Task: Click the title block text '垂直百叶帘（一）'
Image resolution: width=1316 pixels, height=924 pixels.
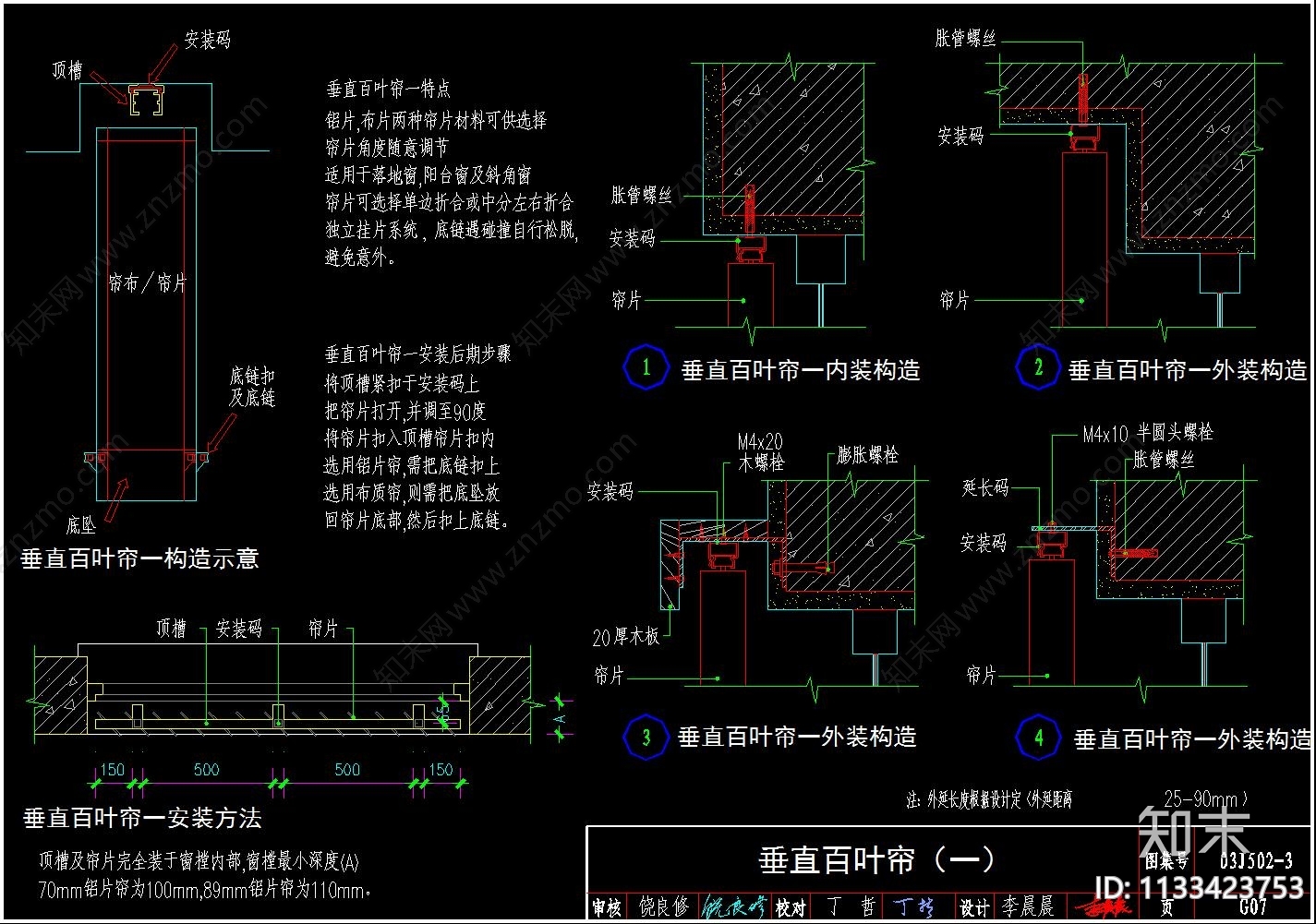Action: coord(875,859)
